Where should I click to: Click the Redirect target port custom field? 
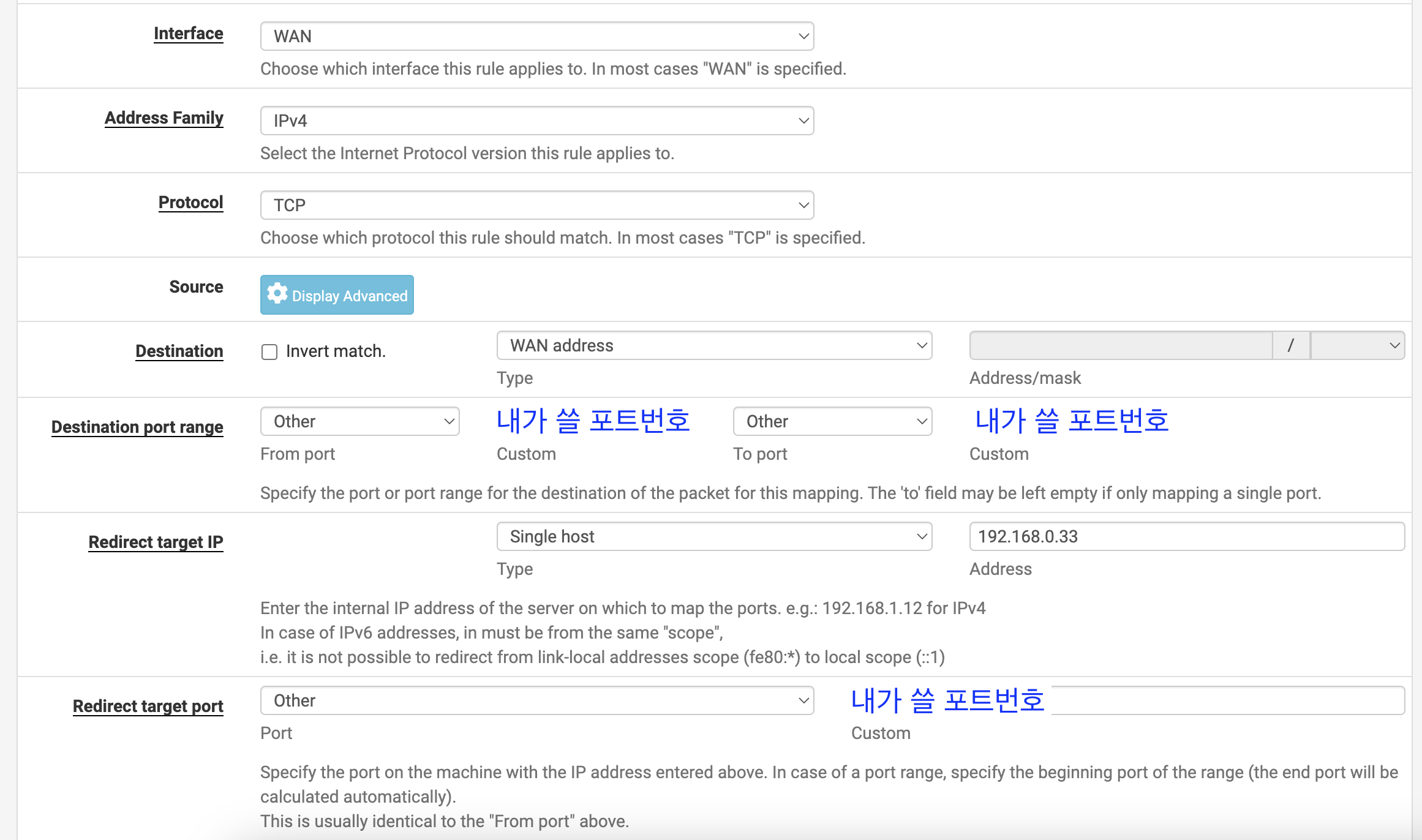pos(1227,701)
